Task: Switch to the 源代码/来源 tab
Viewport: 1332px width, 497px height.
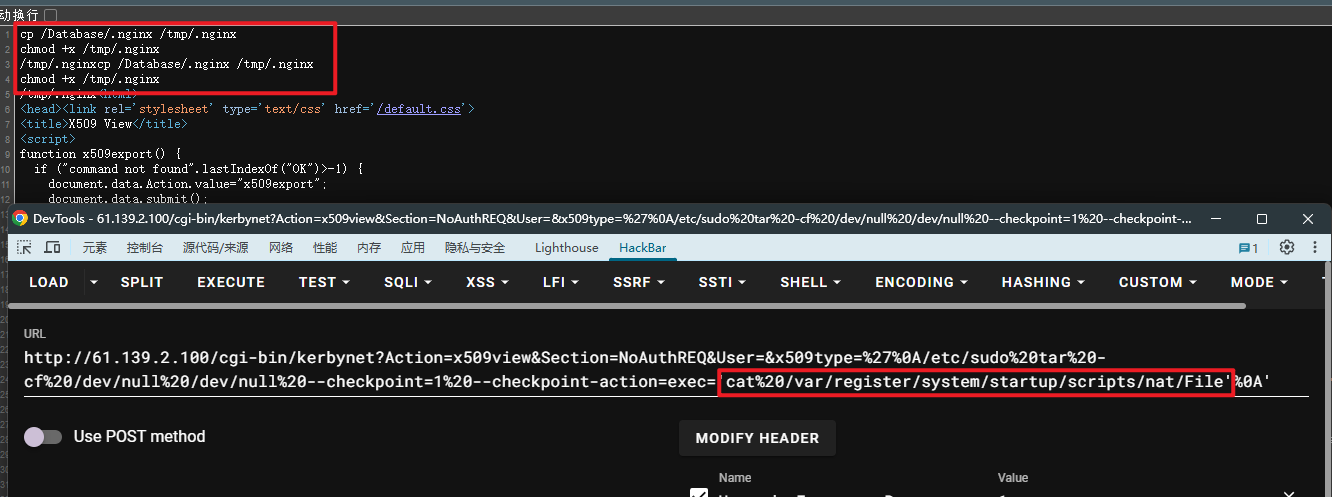Action: pos(216,248)
